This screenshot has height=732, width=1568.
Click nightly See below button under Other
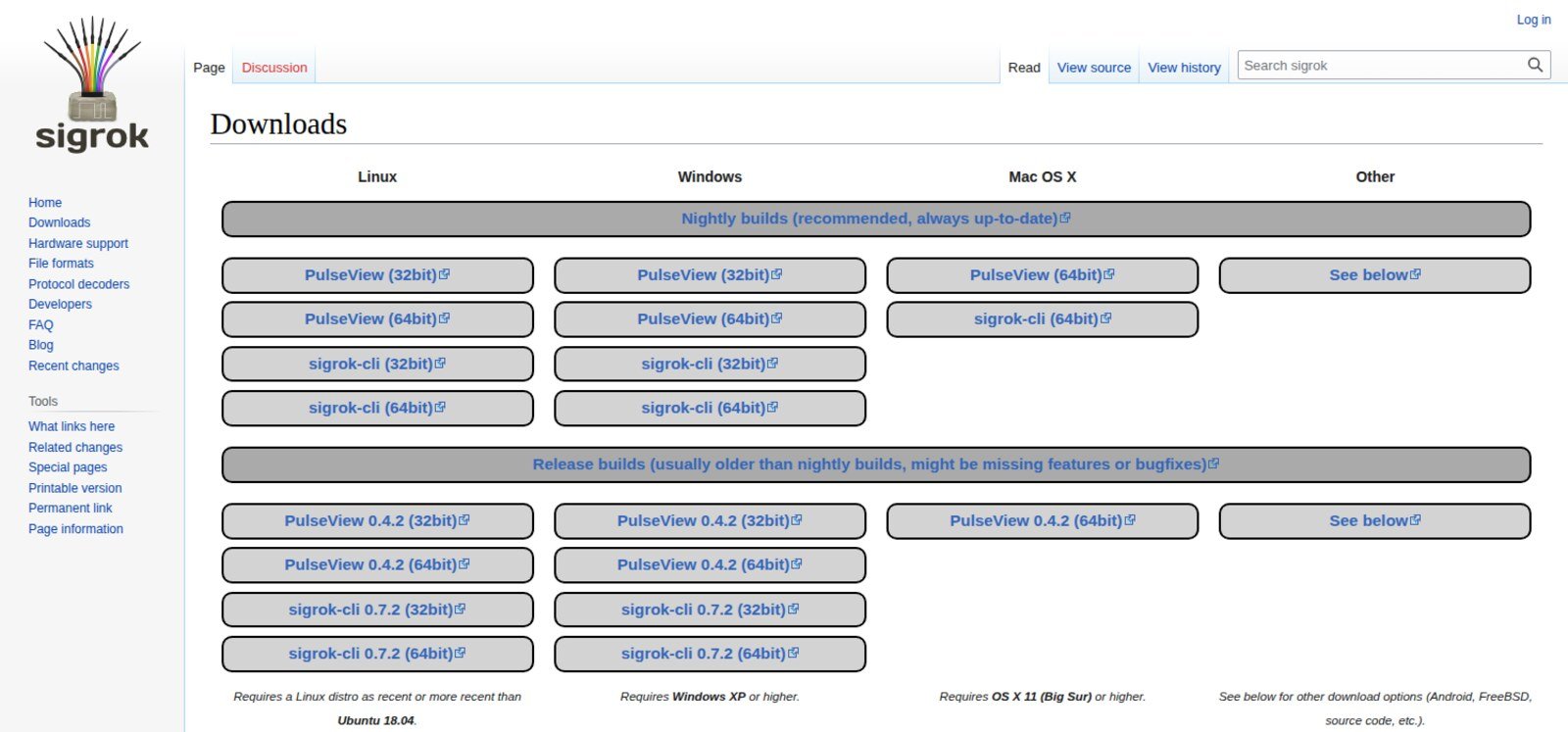(x=1374, y=275)
